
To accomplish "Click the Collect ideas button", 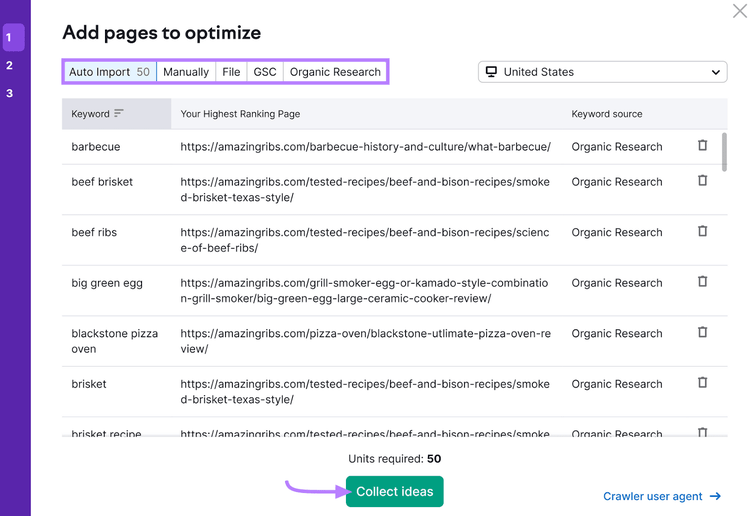I will [x=395, y=491].
